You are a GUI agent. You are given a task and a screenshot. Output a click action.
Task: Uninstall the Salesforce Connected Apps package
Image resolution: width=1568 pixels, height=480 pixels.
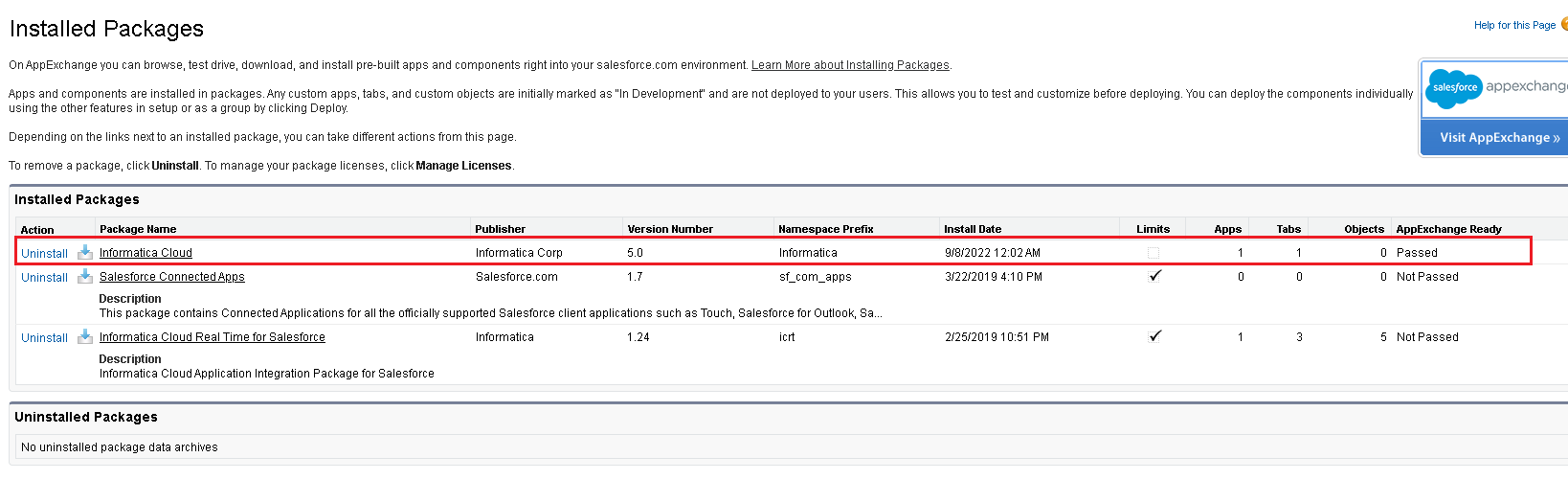[44, 277]
